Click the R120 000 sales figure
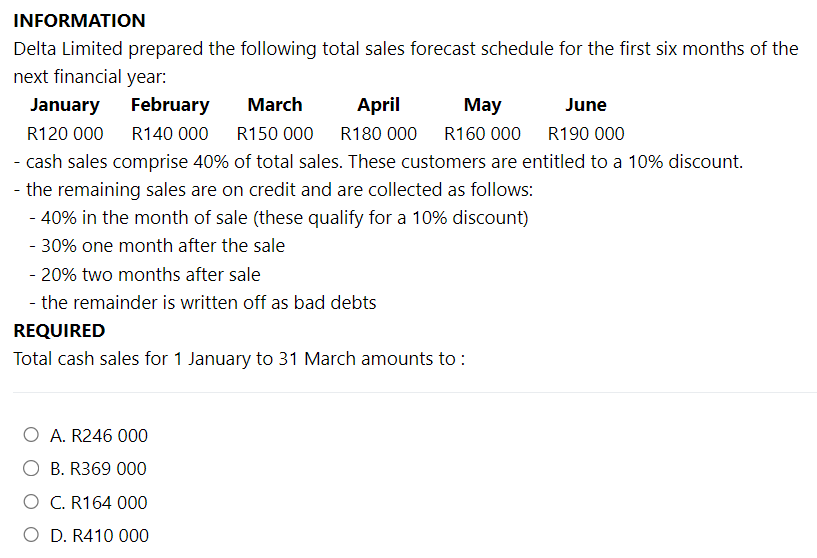Viewport: 817px width, 558px height. click(65, 134)
